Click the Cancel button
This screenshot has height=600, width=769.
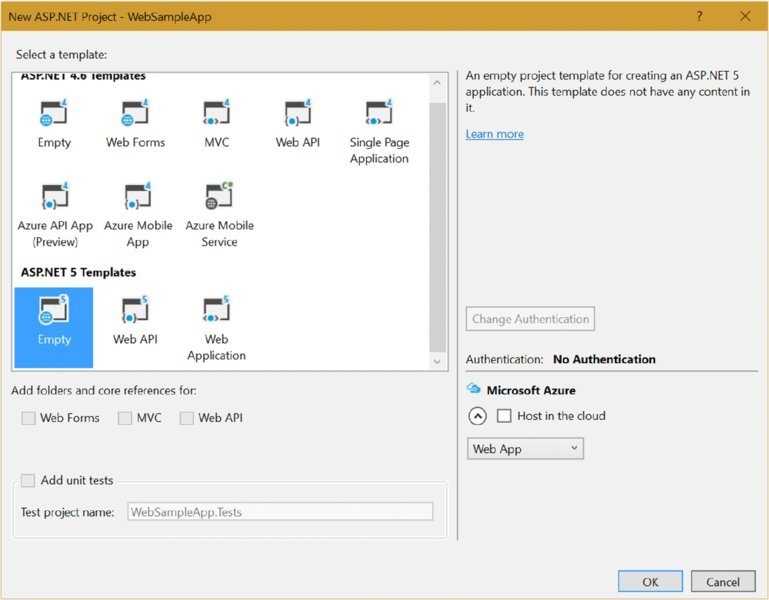(723, 581)
